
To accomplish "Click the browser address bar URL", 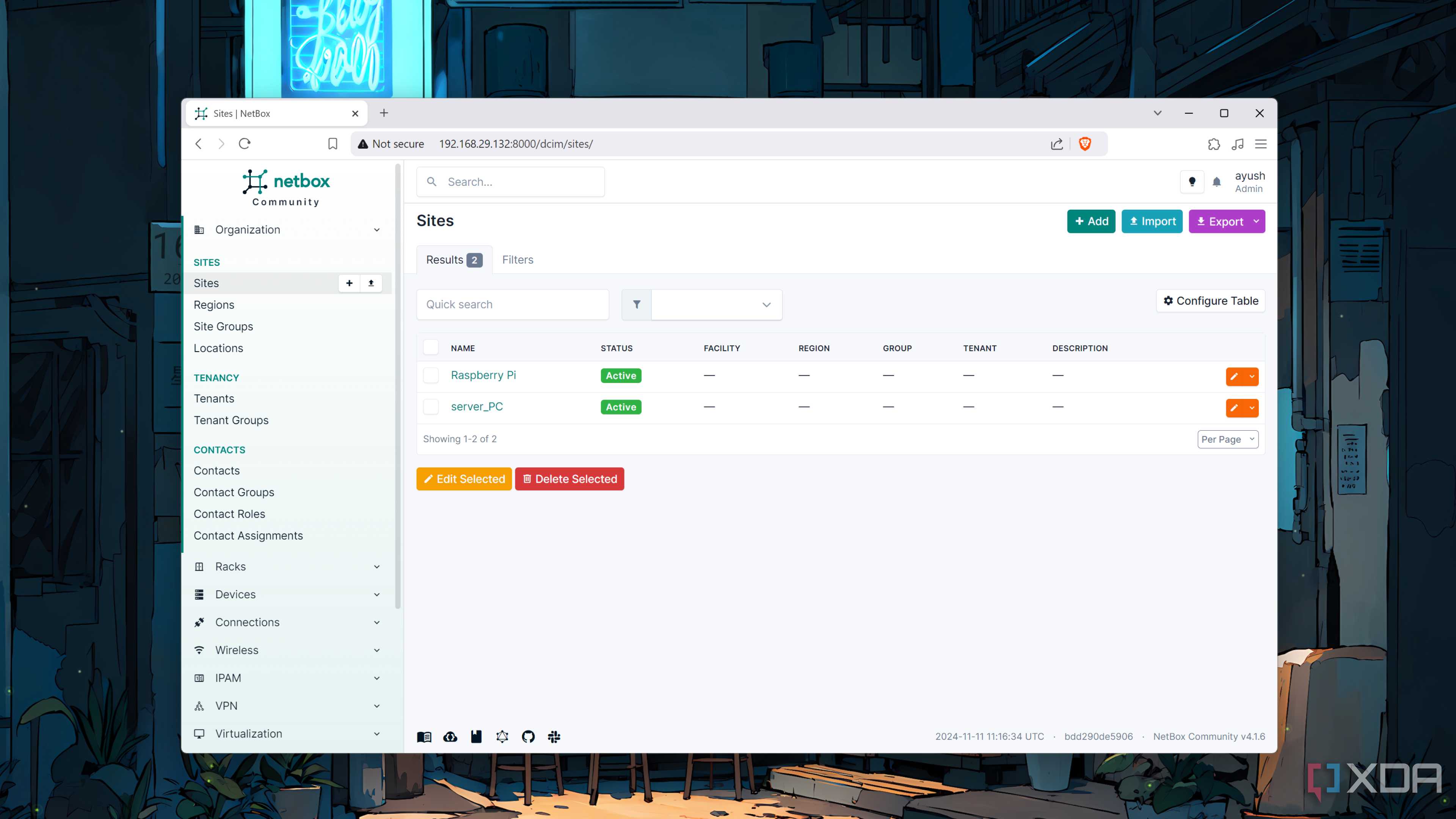I will [516, 144].
